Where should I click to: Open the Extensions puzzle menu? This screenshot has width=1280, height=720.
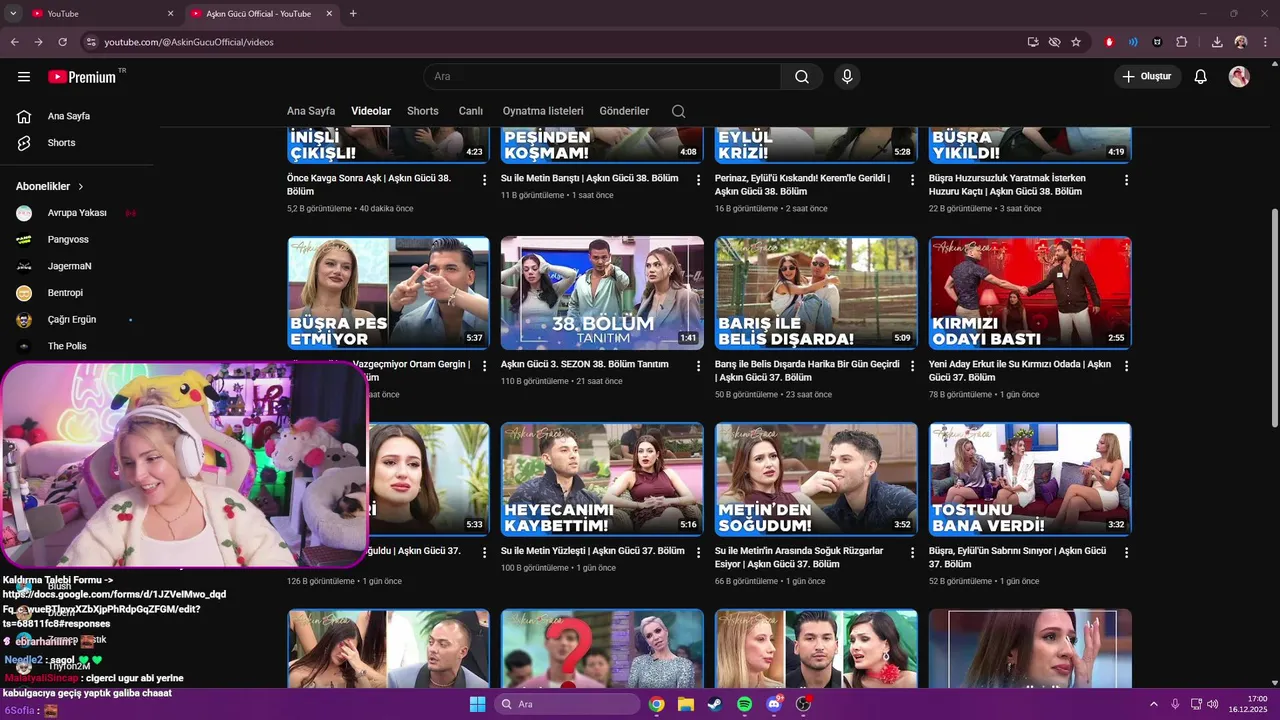tap(1182, 42)
